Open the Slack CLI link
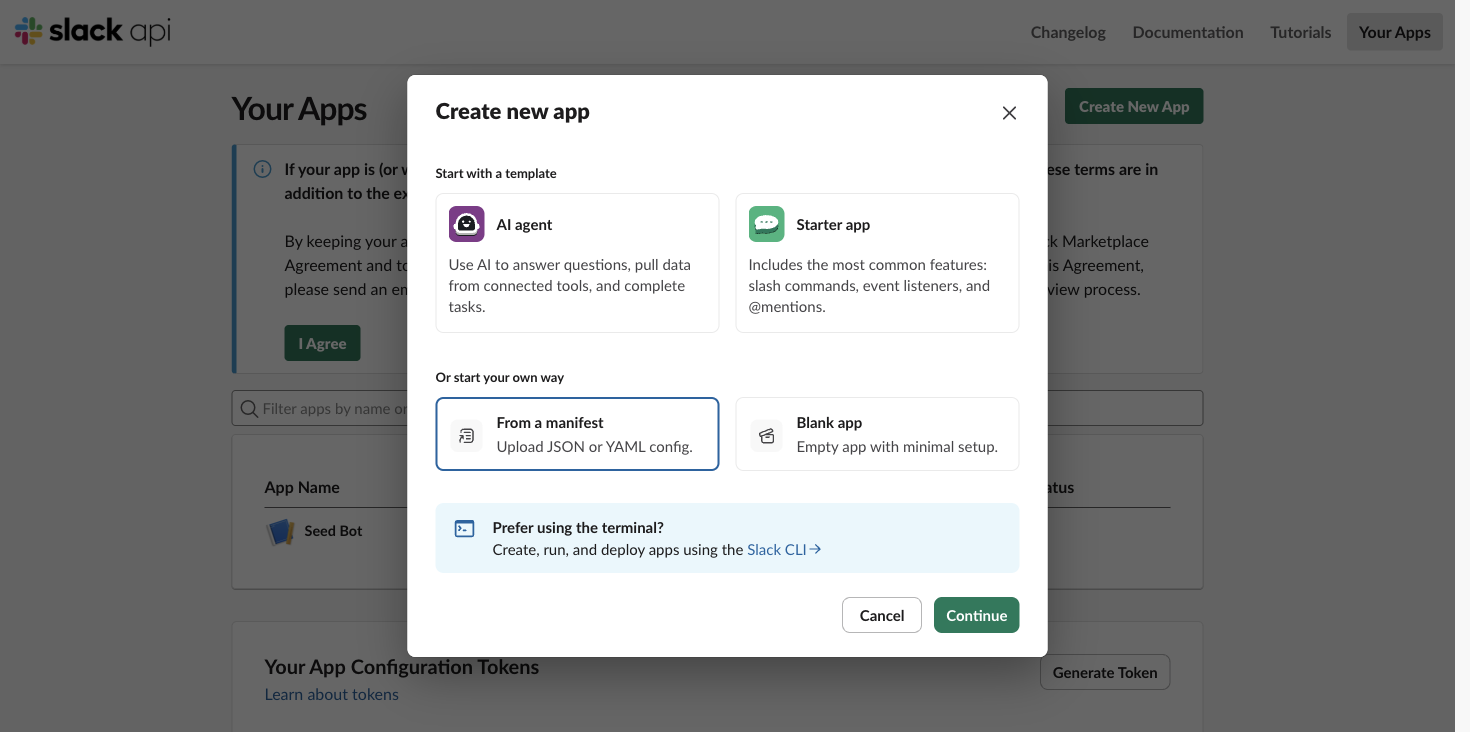 coord(784,549)
